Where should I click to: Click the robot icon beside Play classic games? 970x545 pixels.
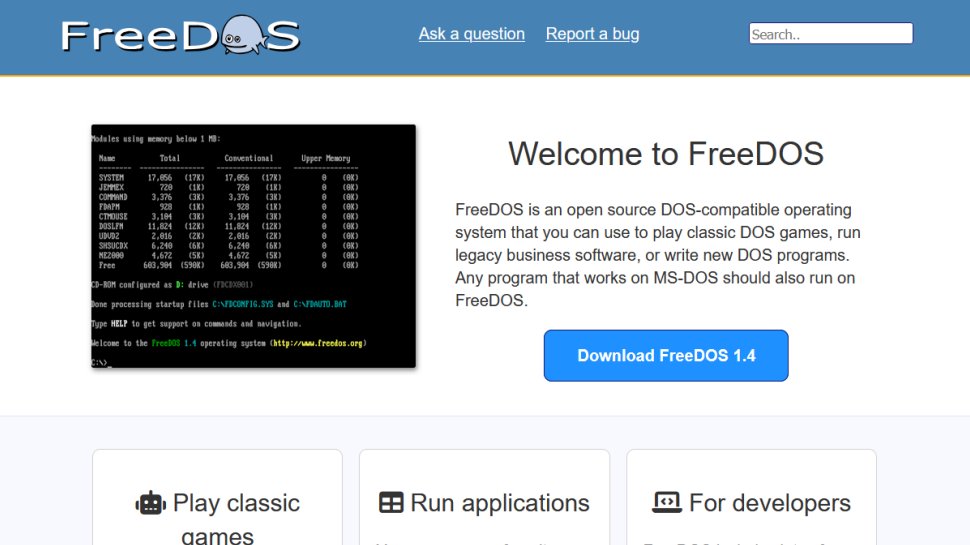[150, 504]
